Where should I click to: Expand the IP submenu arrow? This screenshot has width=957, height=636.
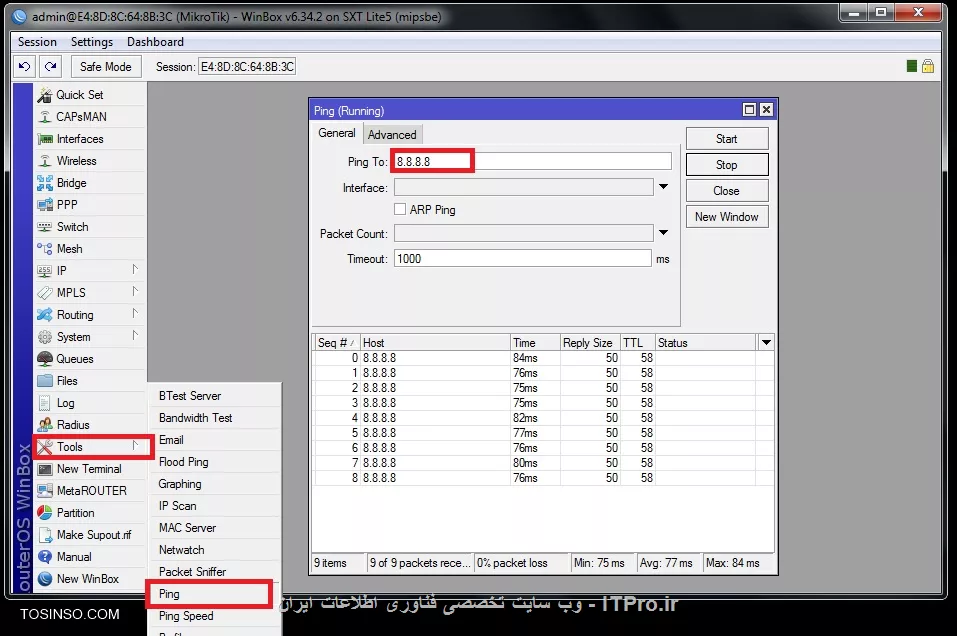coord(135,269)
